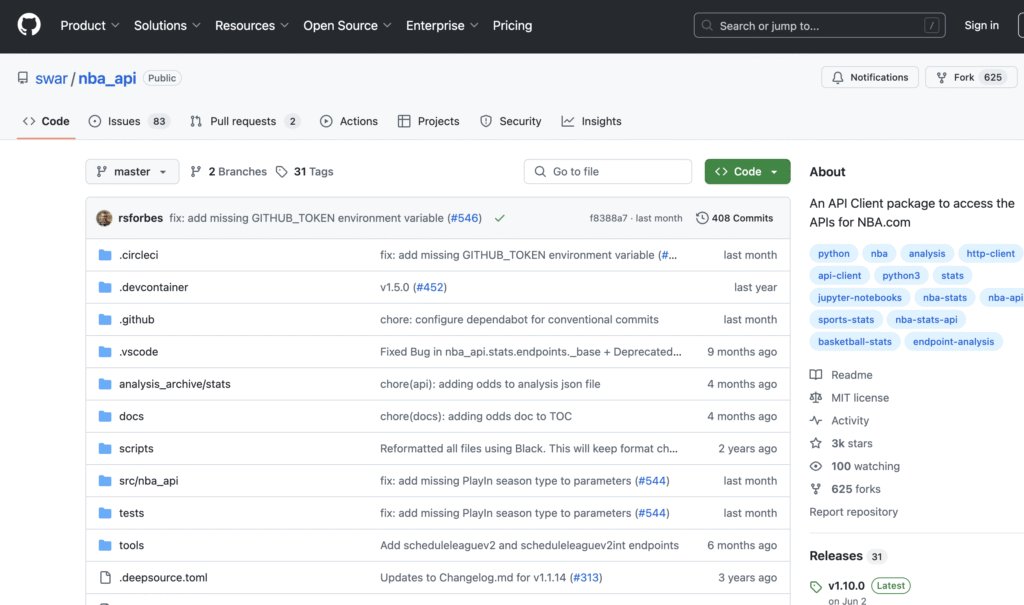Click the Sign in link
The image size is (1024, 605).
[x=982, y=25]
